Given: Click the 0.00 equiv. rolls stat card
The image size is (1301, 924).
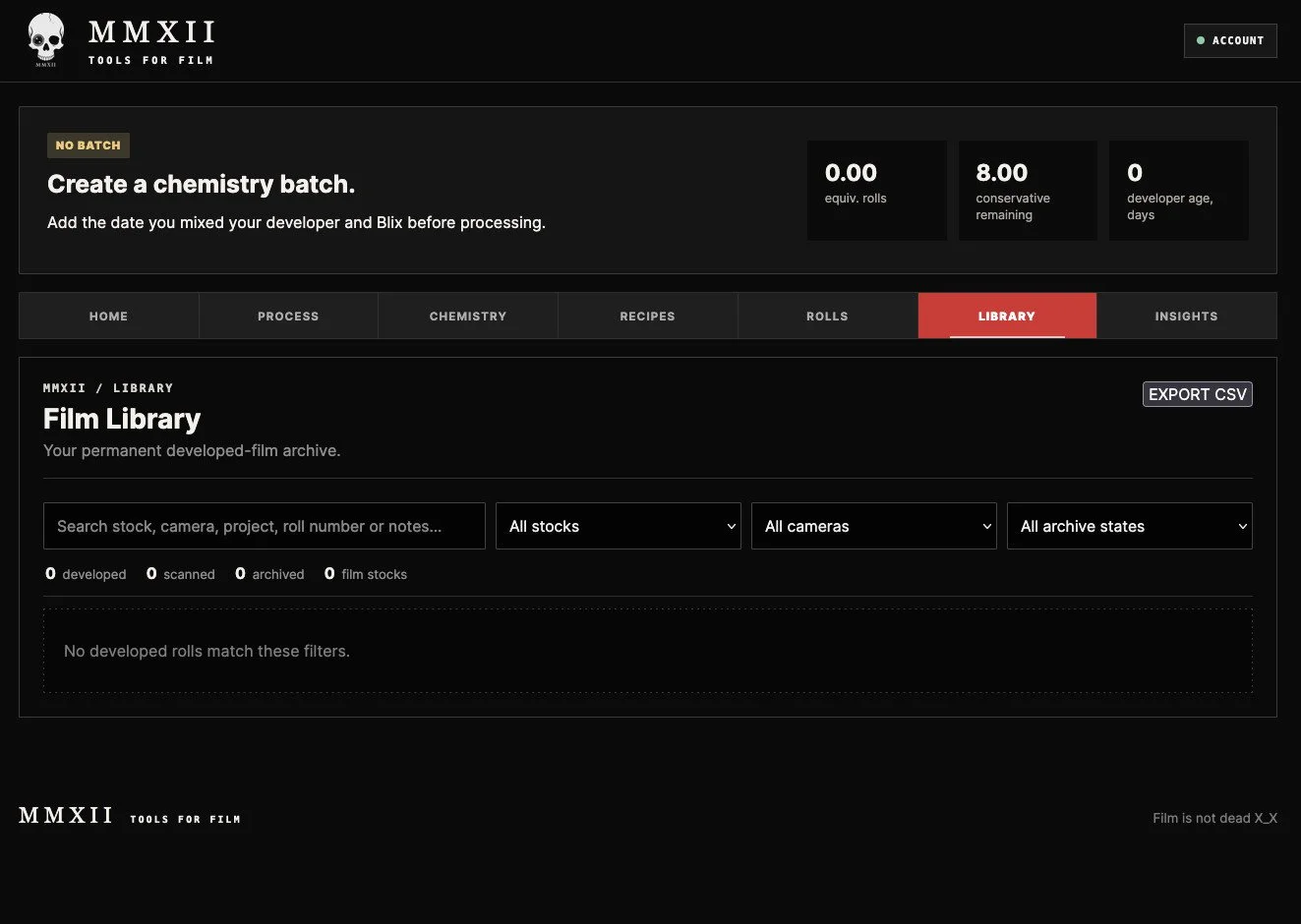Looking at the screenshot, I should 877,190.
